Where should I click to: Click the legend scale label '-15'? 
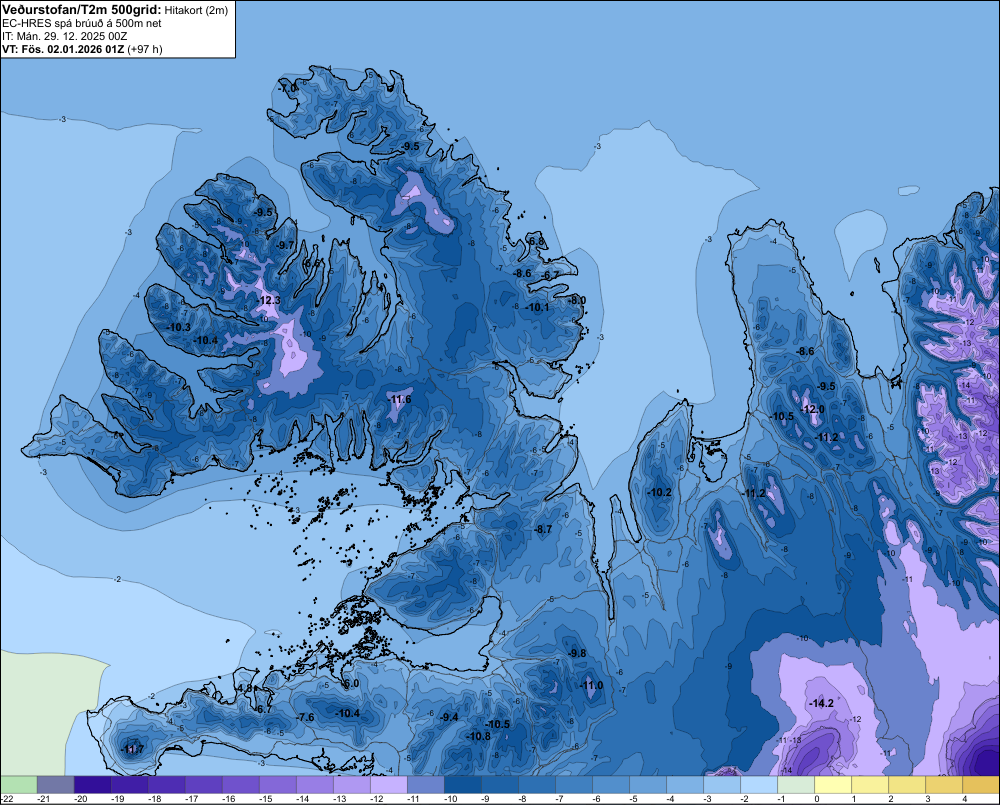tap(266, 799)
